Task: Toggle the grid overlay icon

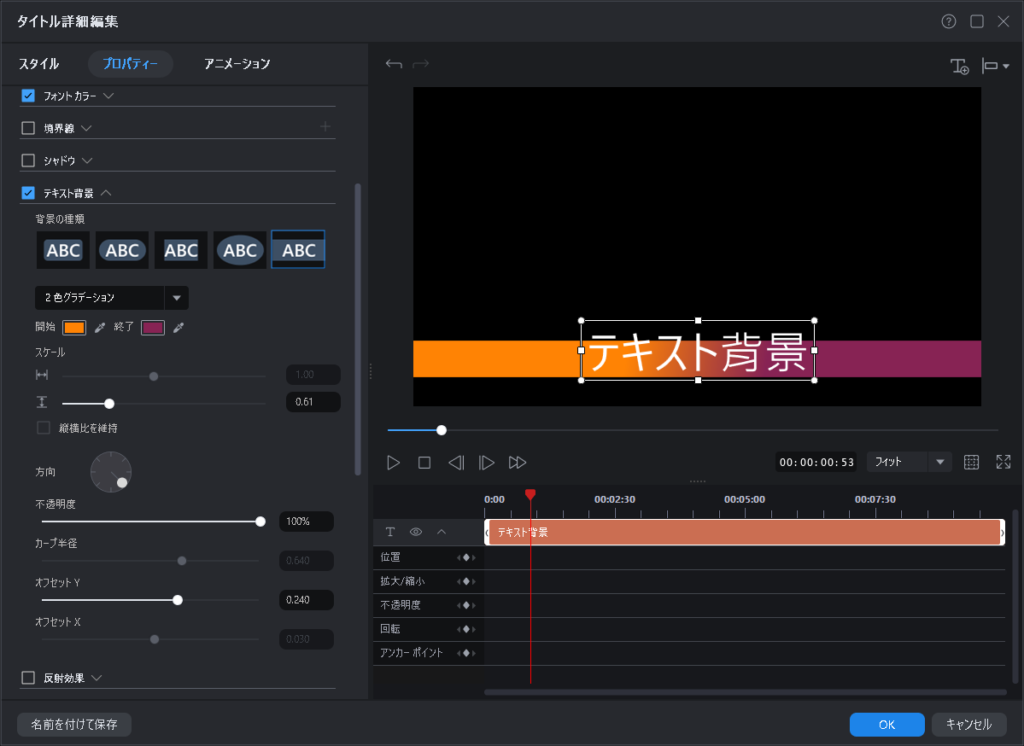Action: pos(971,462)
